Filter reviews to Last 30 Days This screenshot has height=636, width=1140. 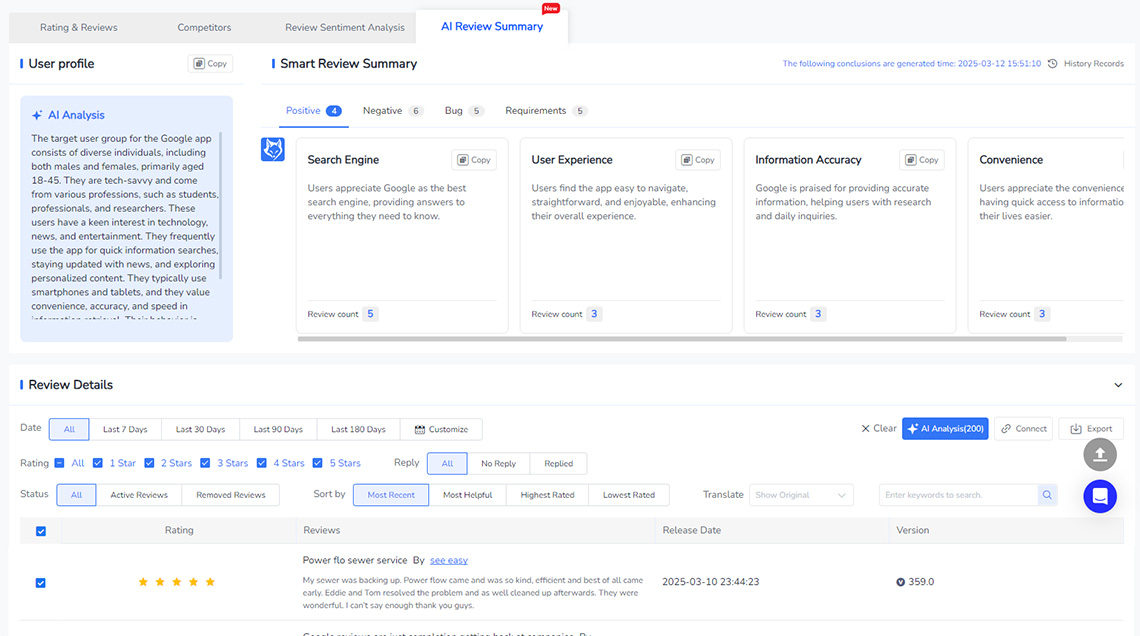(x=201, y=430)
